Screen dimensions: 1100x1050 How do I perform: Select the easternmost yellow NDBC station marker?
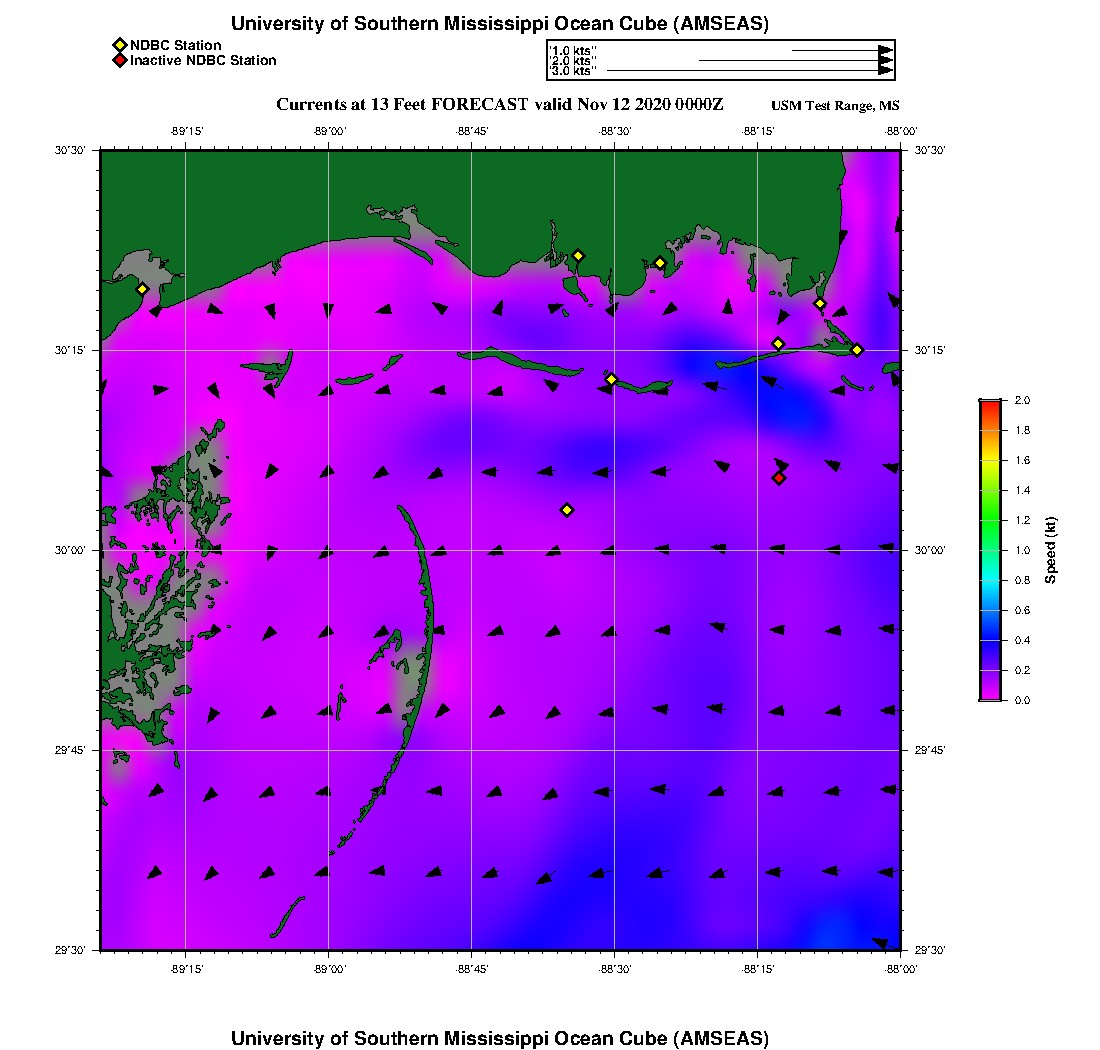[x=857, y=350]
